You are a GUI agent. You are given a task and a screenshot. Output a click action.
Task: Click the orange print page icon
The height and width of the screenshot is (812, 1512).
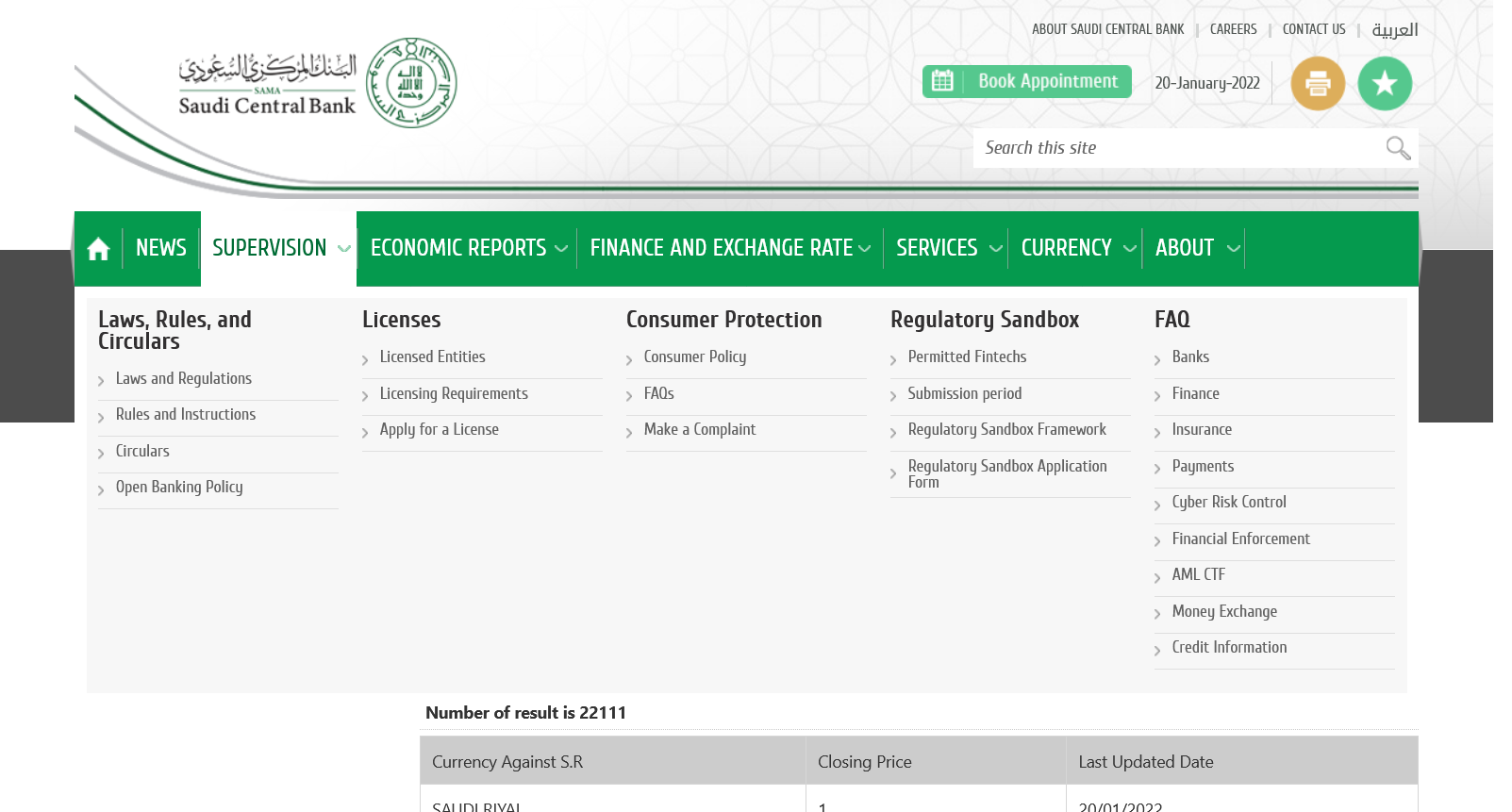[x=1318, y=84]
